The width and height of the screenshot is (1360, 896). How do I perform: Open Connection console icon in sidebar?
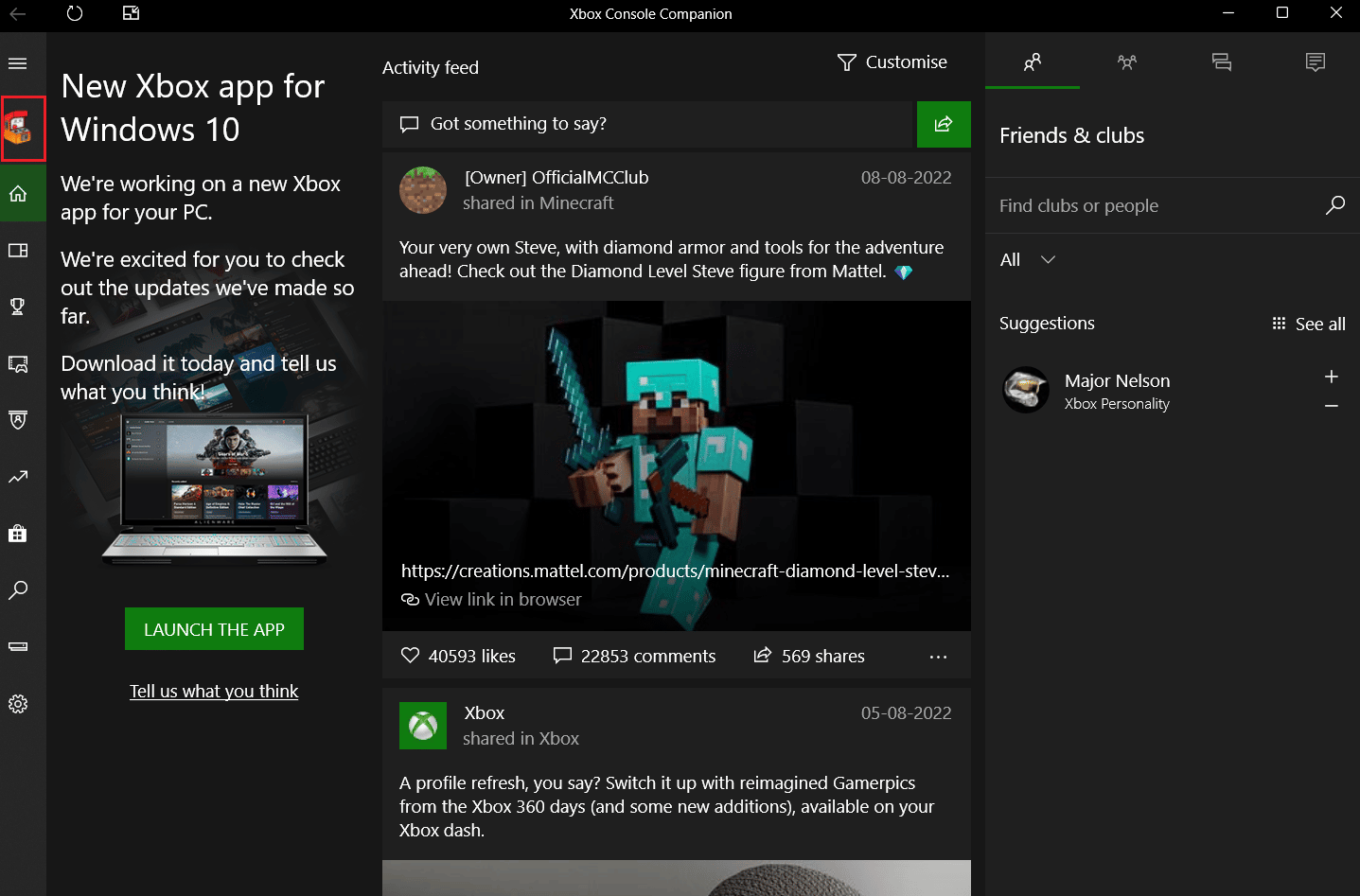tap(18, 647)
